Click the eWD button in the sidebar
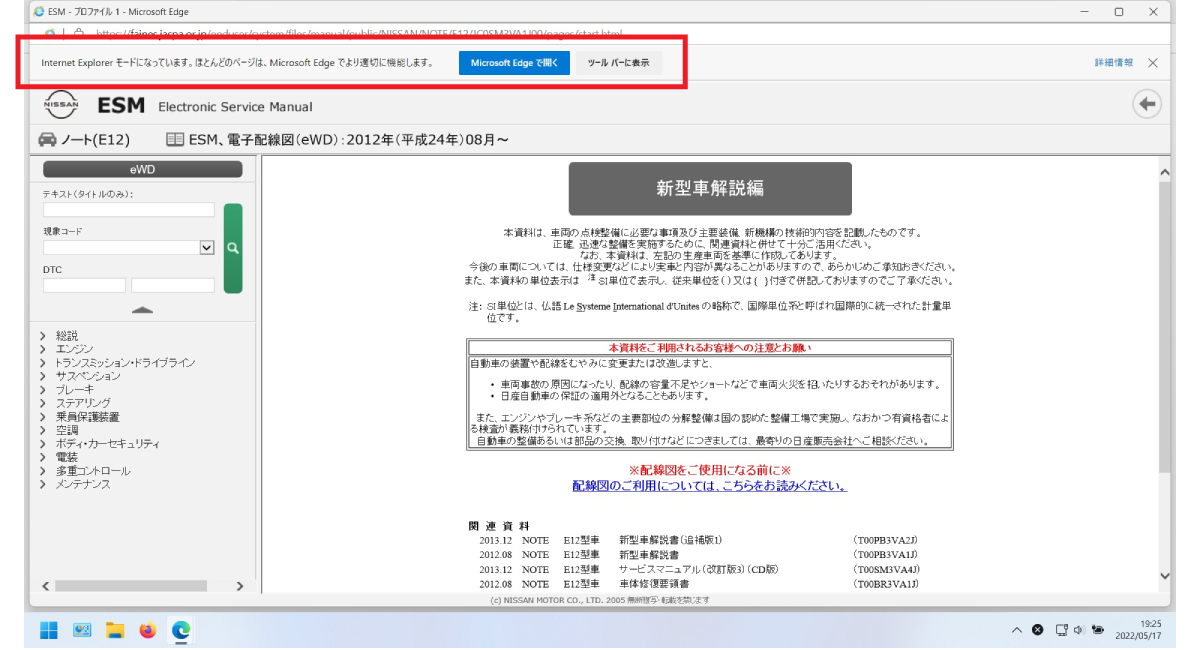 click(142, 169)
